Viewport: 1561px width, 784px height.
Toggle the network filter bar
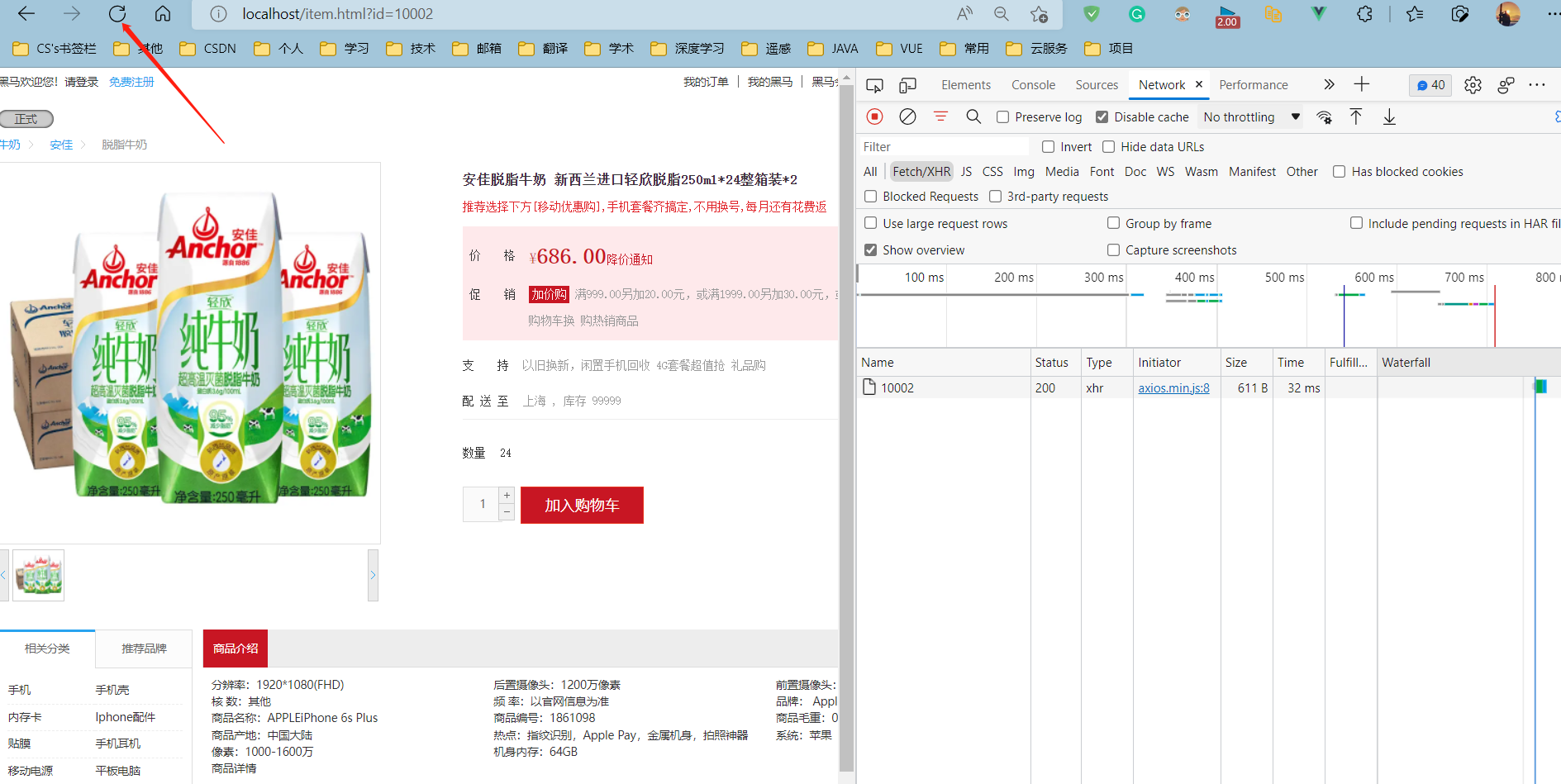[940, 117]
